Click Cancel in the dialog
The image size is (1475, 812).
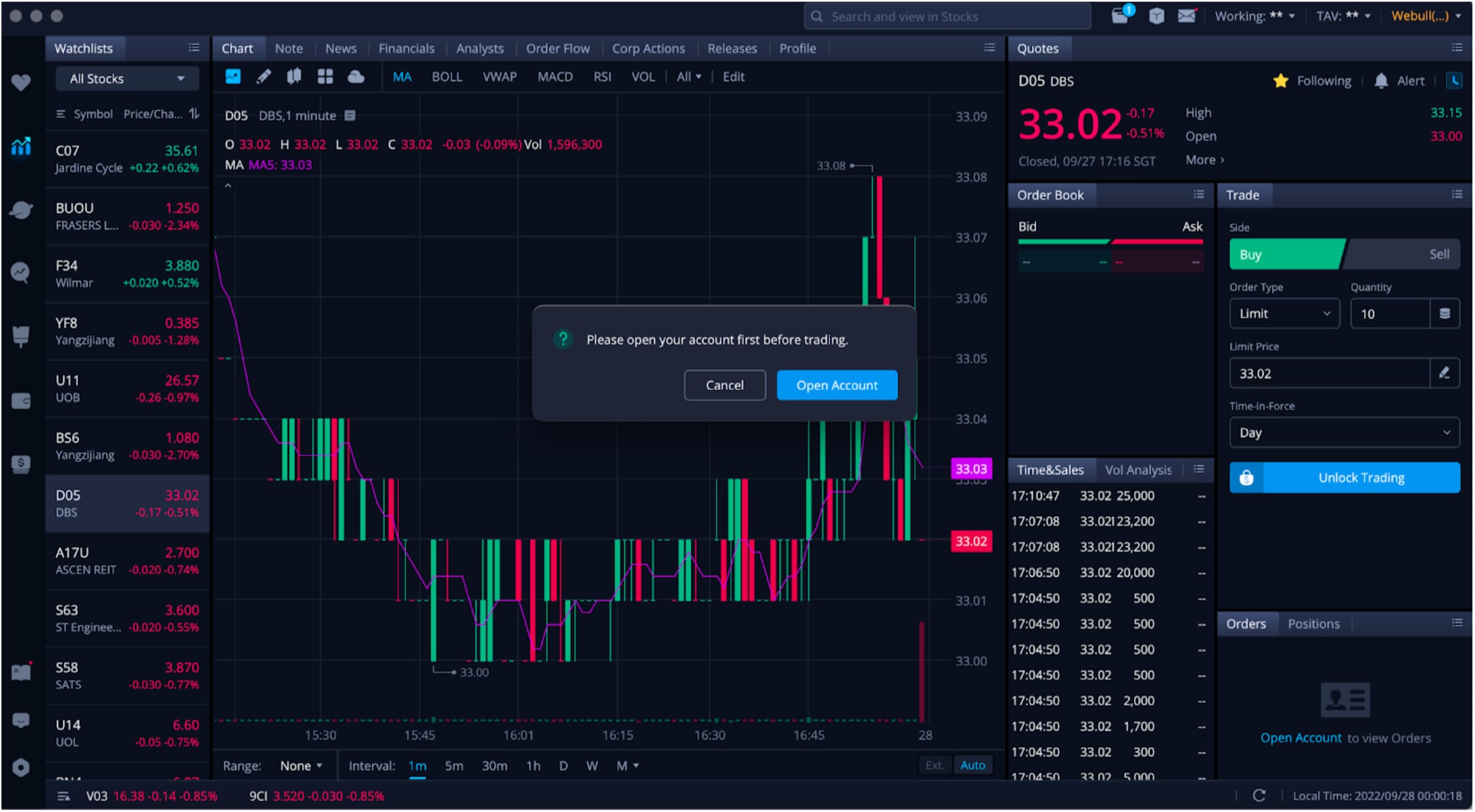click(x=725, y=385)
